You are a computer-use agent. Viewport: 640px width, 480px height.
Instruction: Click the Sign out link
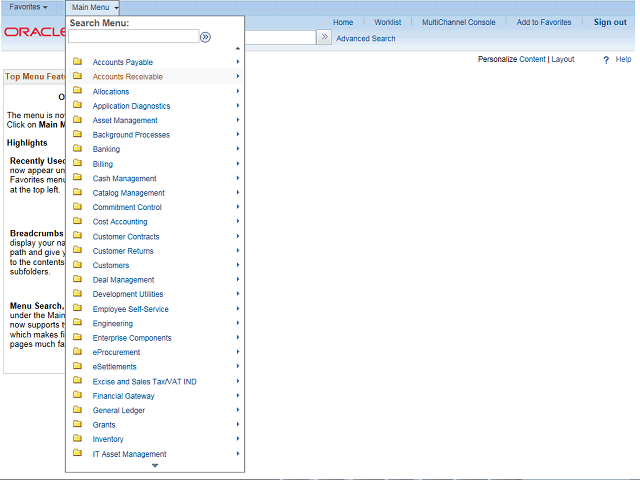(x=610, y=22)
